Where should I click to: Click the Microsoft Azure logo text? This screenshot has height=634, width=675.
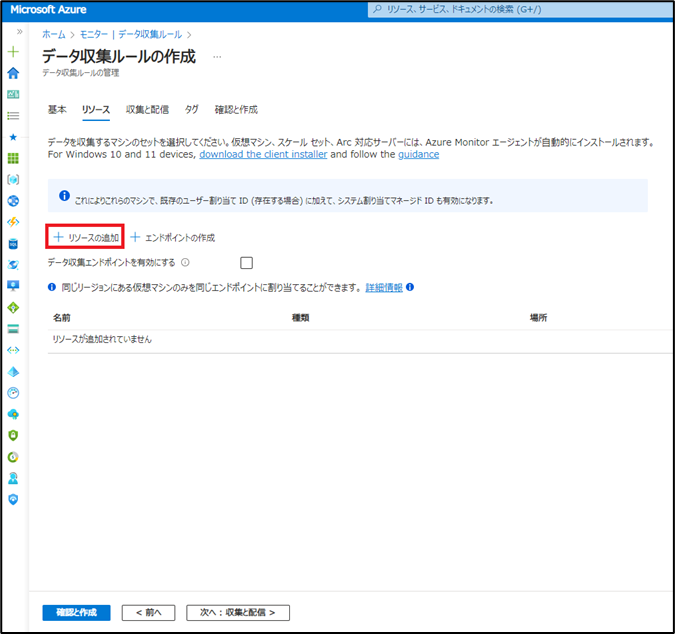(48, 9)
